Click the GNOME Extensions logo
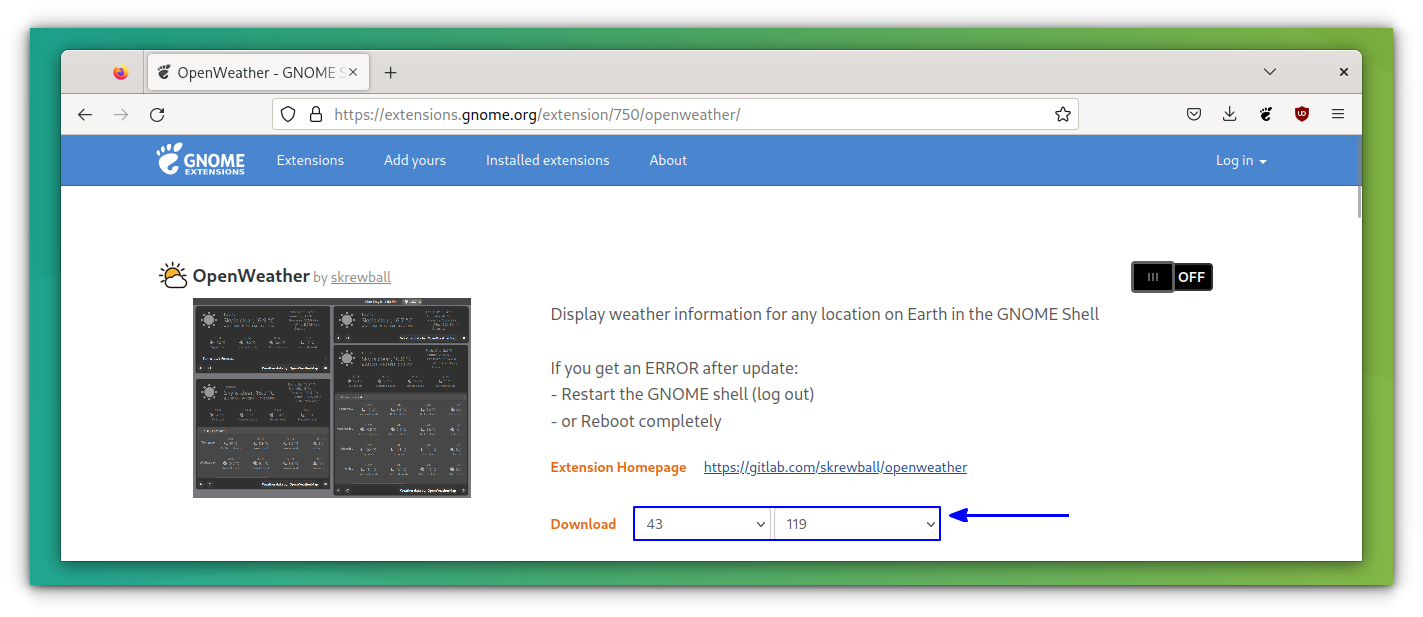 tap(200, 160)
